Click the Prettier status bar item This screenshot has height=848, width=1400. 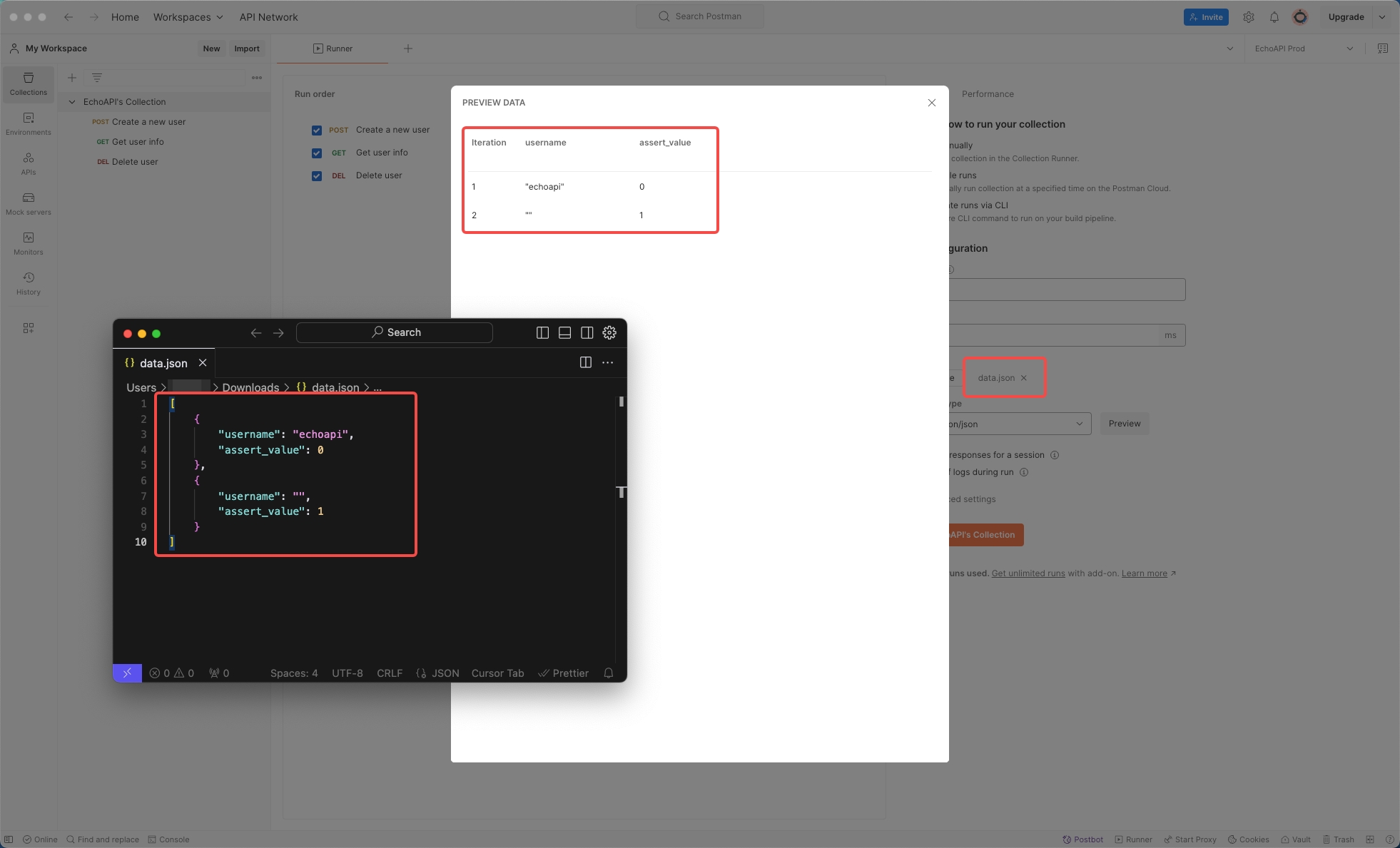coord(563,673)
